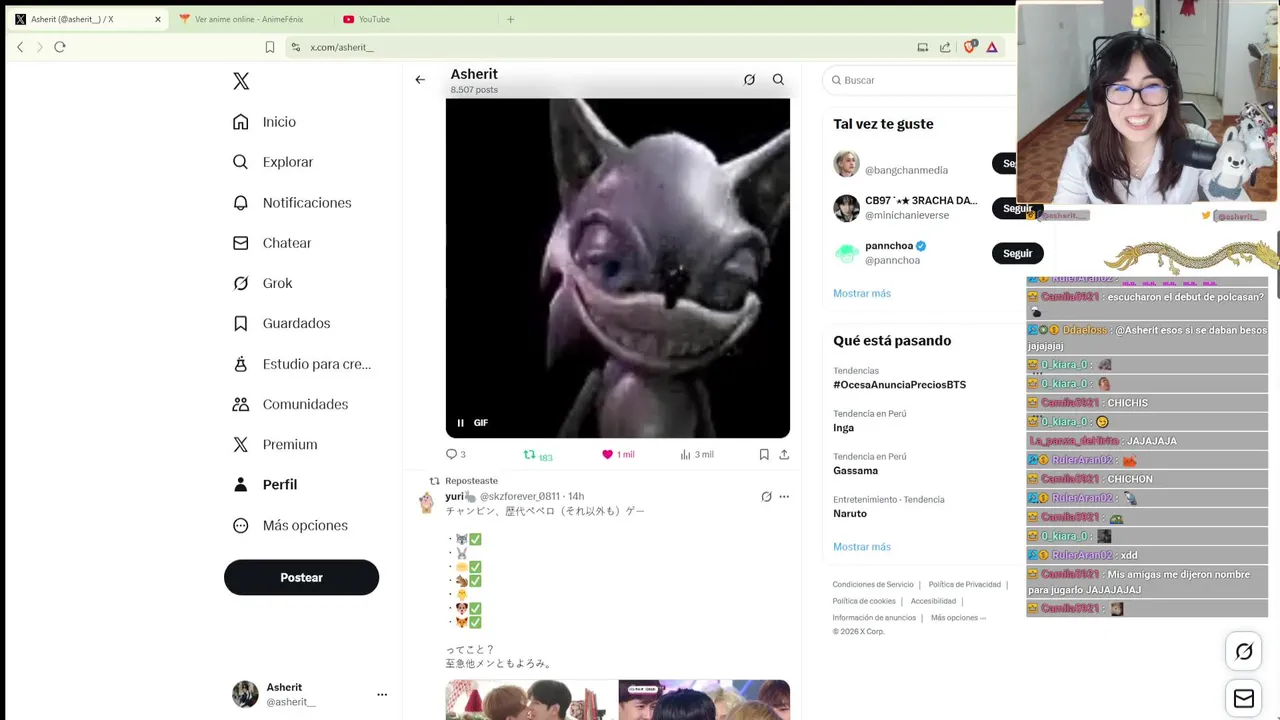The width and height of the screenshot is (1280, 720).
Task: Expand footer Más opciones
Action: click(x=958, y=618)
